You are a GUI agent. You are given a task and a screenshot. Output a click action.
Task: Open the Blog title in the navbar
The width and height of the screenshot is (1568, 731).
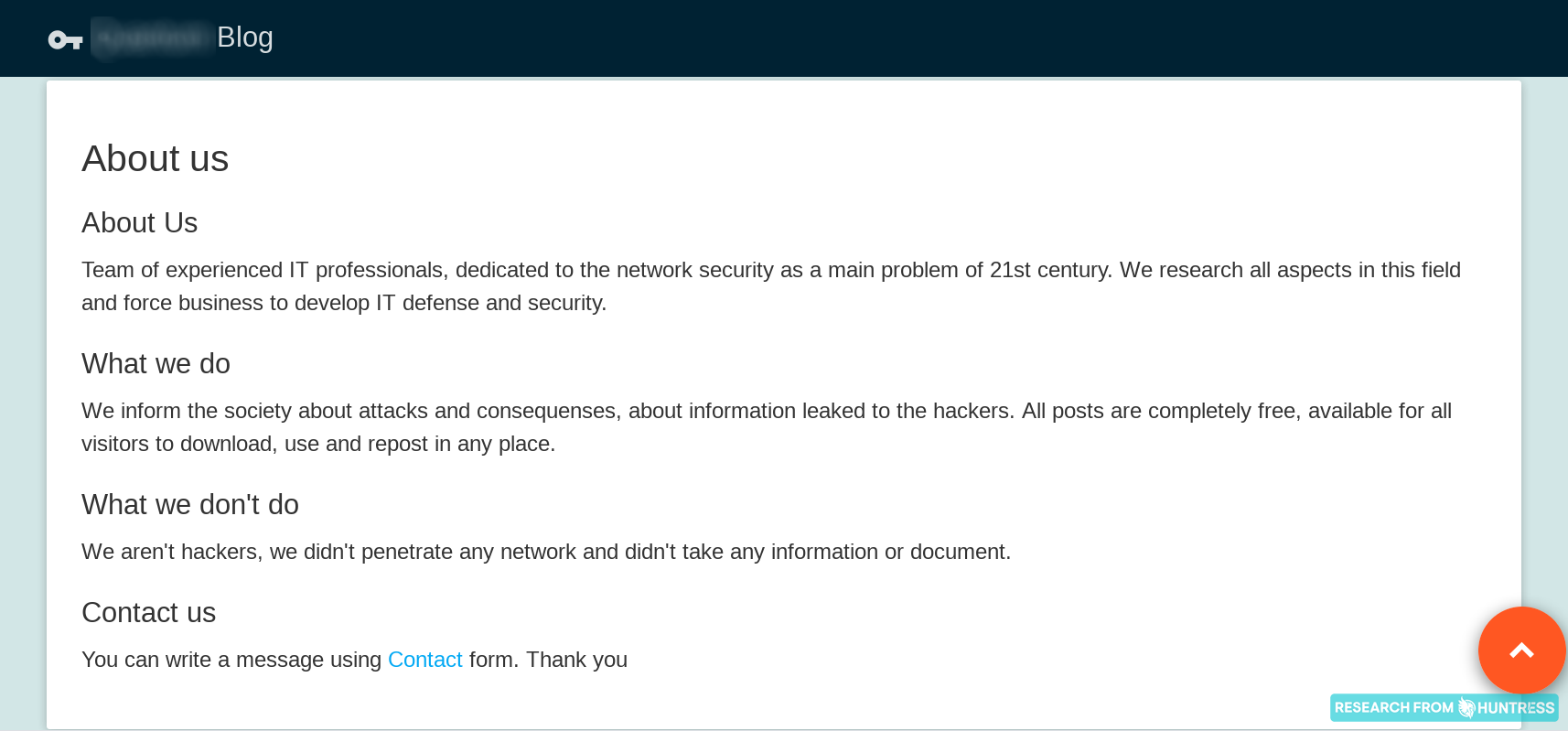click(244, 38)
